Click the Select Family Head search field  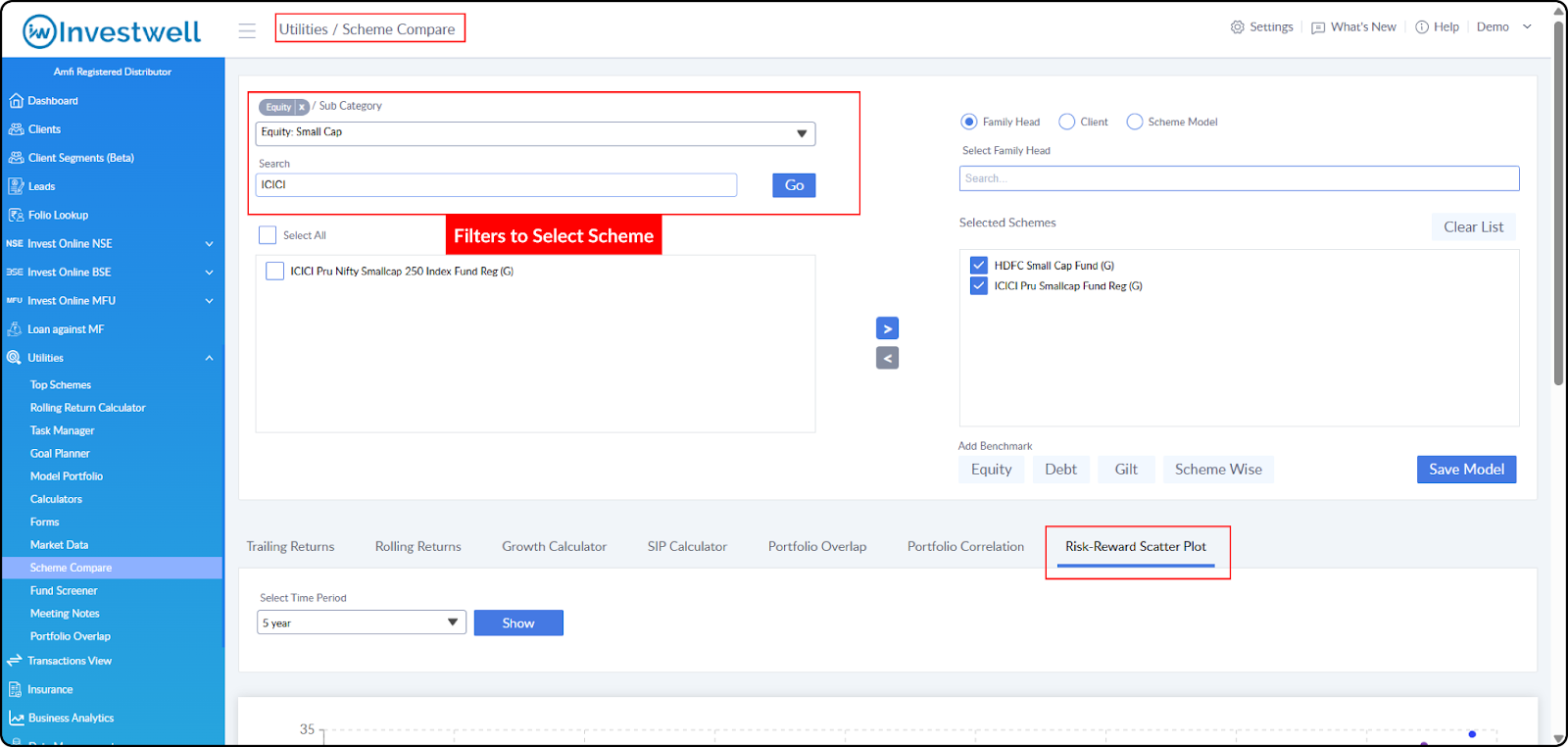(1239, 178)
